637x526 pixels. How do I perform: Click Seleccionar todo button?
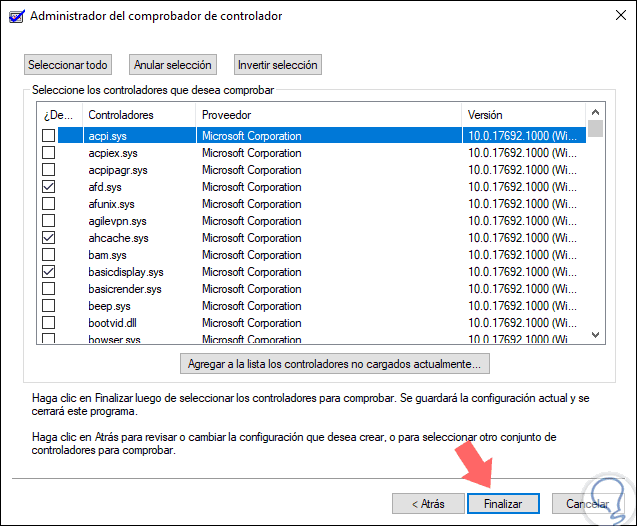tap(68, 65)
